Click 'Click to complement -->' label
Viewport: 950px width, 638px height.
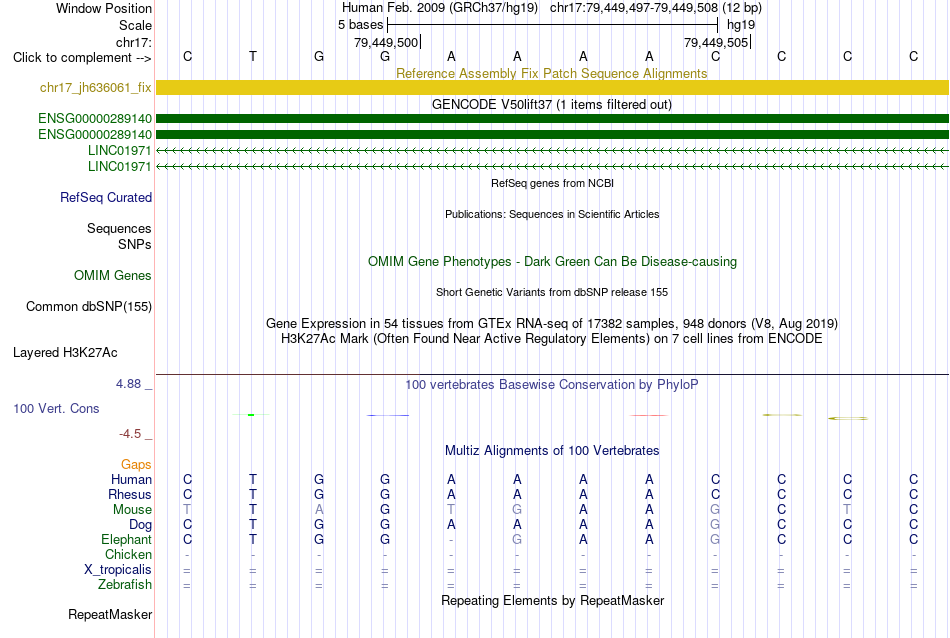(x=82, y=58)
